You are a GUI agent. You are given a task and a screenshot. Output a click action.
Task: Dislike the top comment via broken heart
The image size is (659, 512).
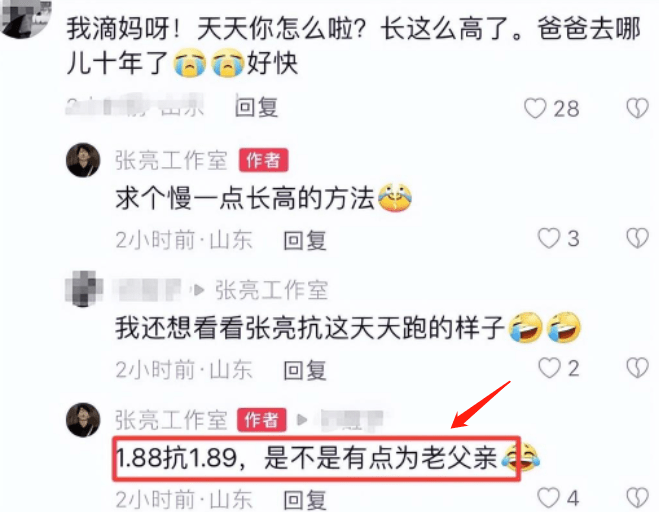638,108
